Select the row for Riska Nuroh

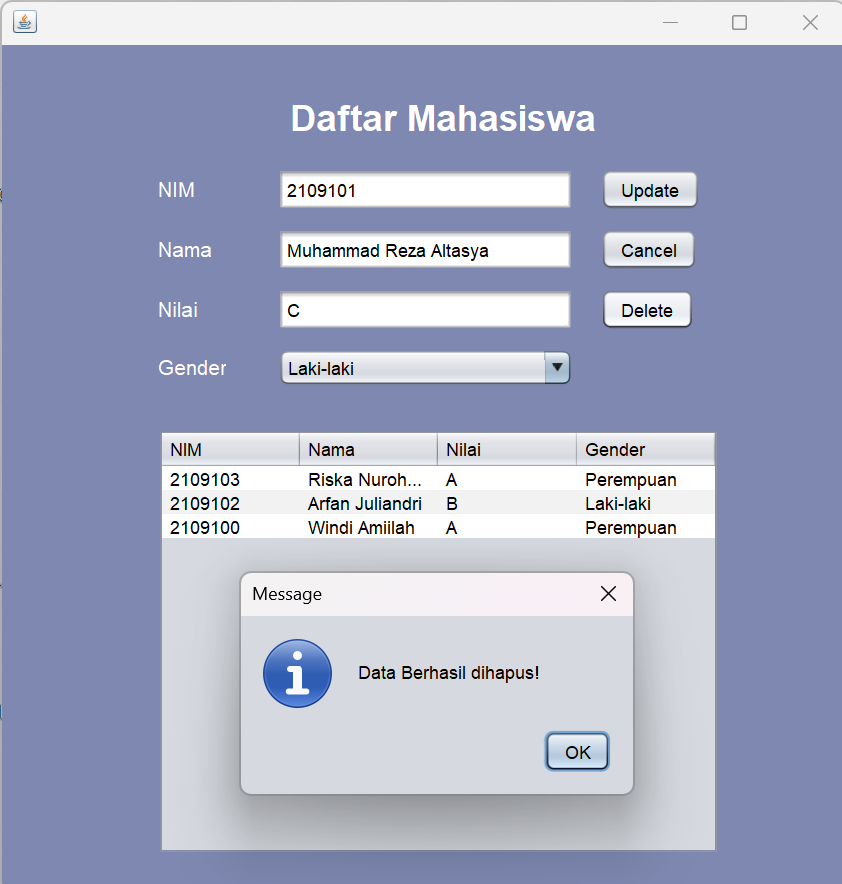[x=400, y=480]
